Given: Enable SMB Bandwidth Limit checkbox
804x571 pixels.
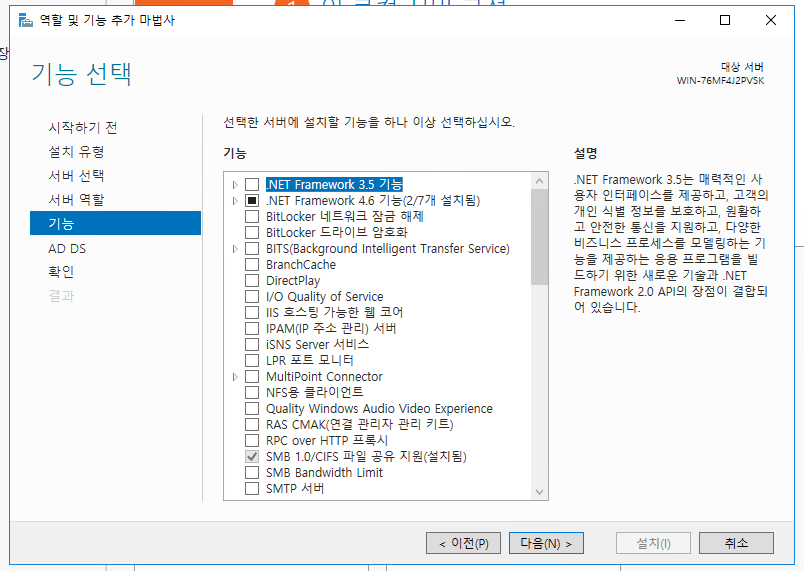Looking at the screenshot, I should click(252, 473).
